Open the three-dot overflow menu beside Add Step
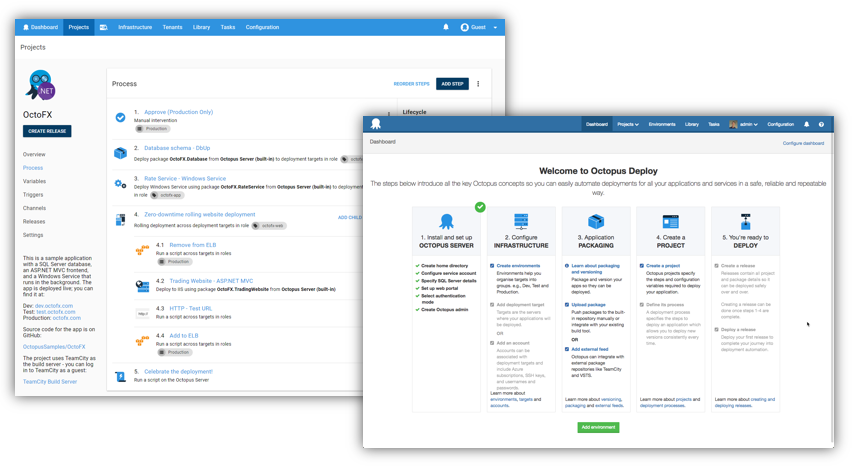The height and width of the screenshot is (467, 859). coord(478,84)
